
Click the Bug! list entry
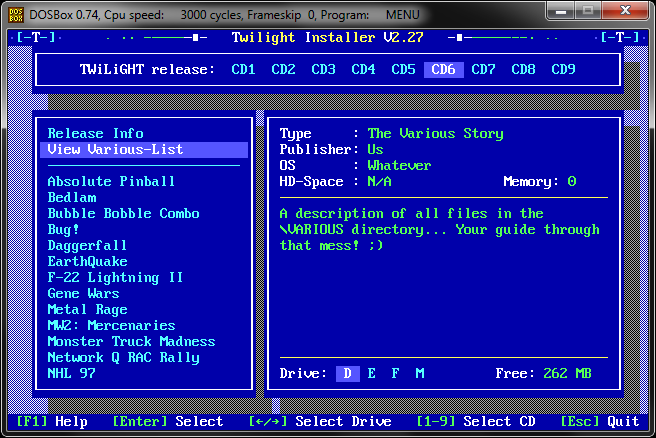(x=63, y=230)
